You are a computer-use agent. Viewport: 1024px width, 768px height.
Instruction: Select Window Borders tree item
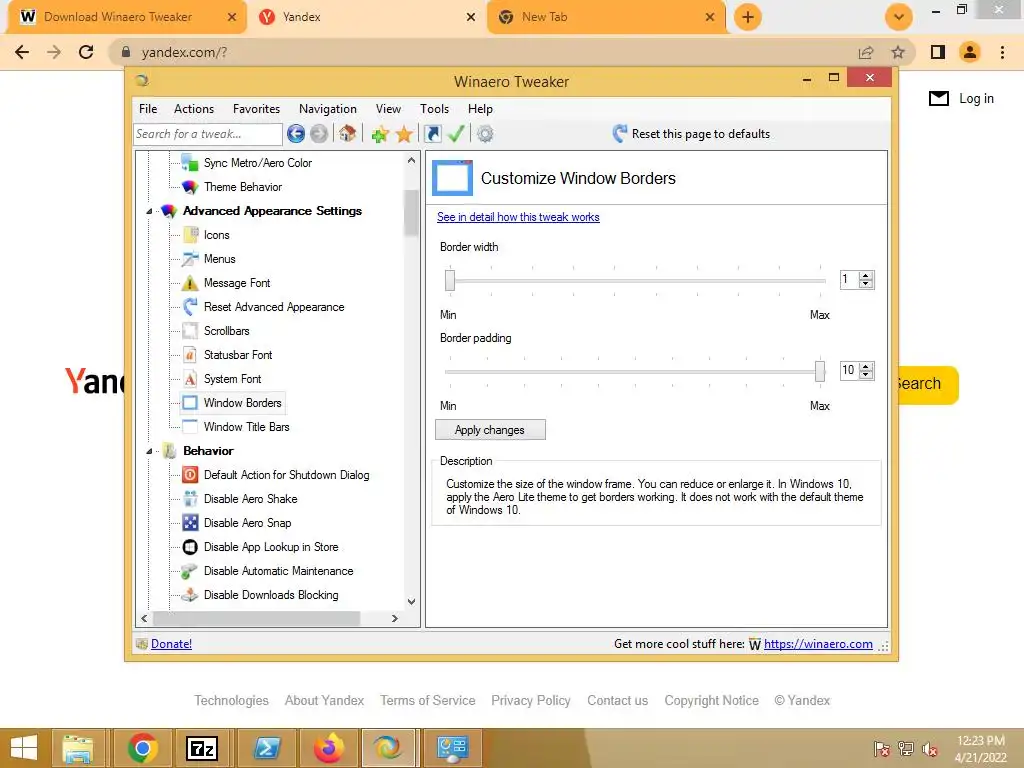coord(242,403)
